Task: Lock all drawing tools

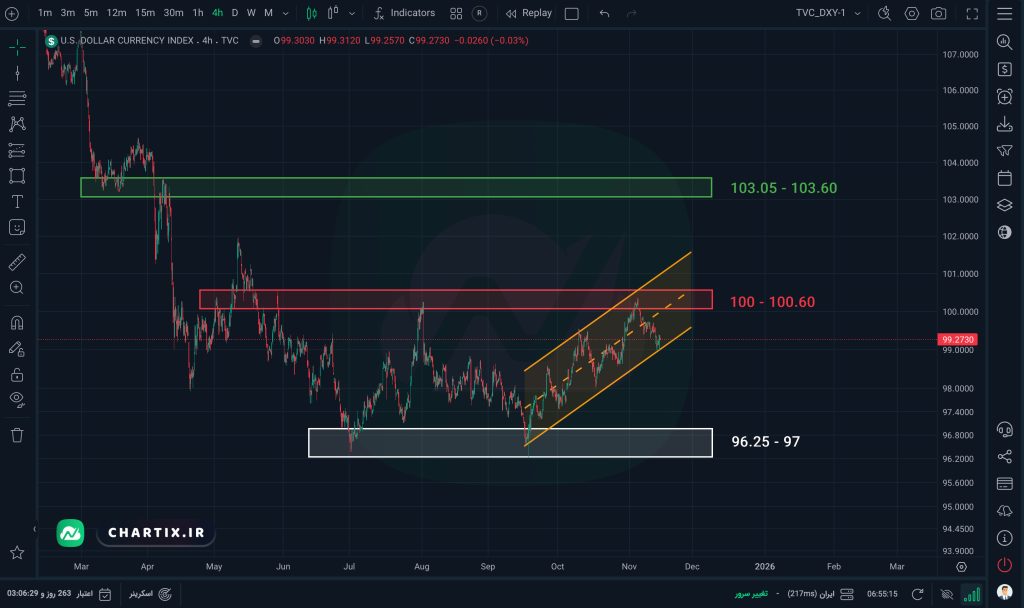Action: click(x=17, y=375)
